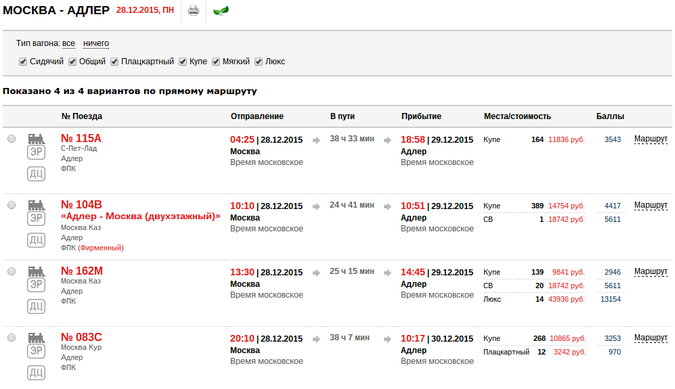Open the Маршрут link for train 083С
Viewport: 675px width, 389px height.
pyautogui.click(x=650, y=338)
